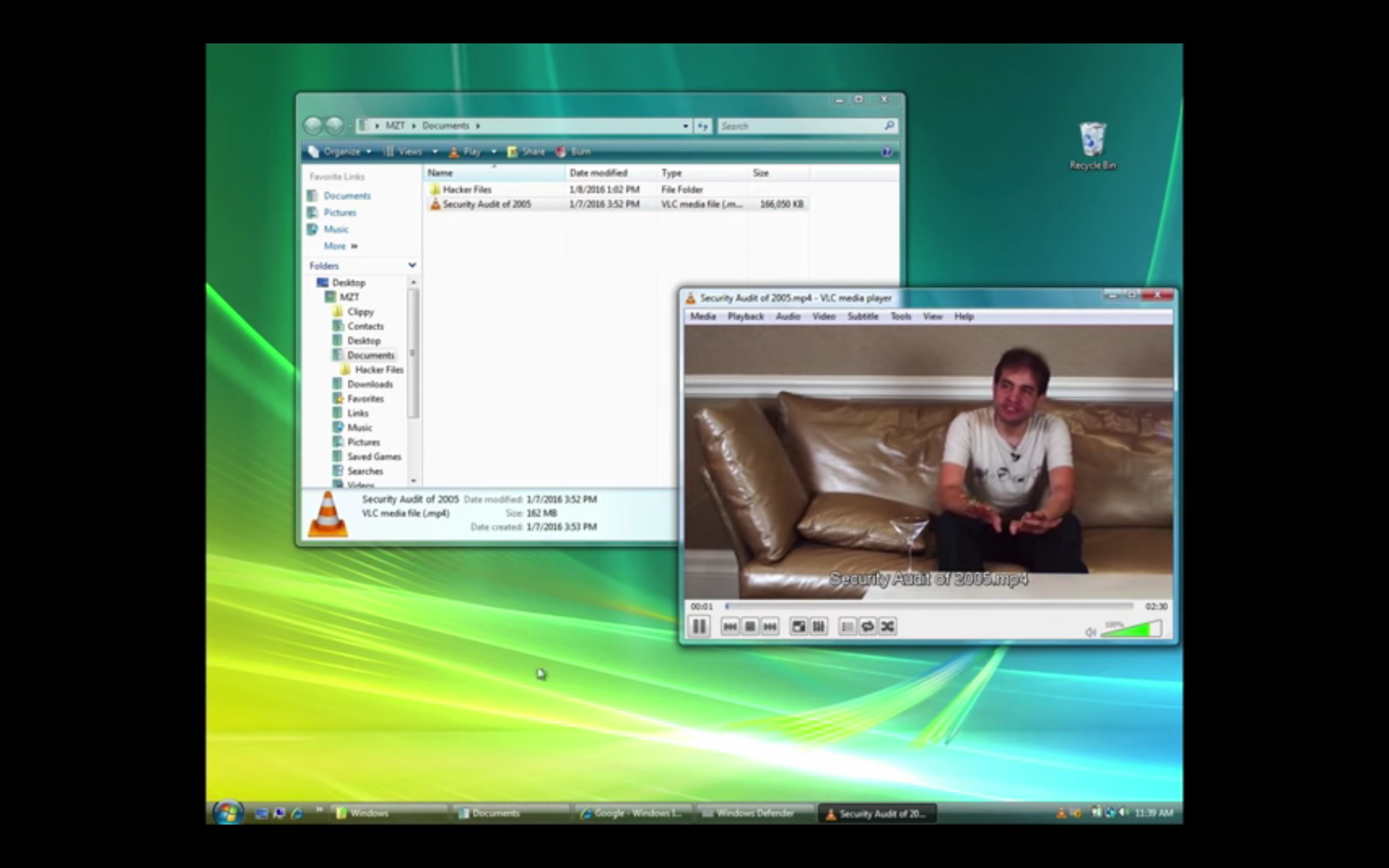The image size is (1389, 868).
Task: Toggle VLC fullscreen video button
Action: click(798, 626)
